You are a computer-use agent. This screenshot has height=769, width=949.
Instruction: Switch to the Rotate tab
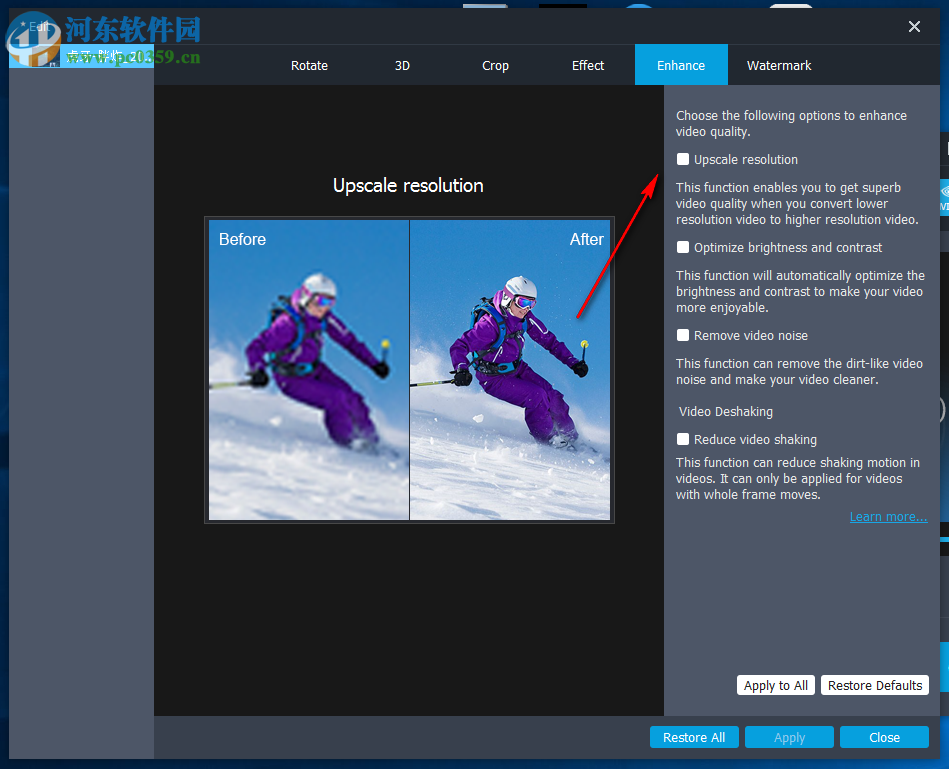click(309, 65)
